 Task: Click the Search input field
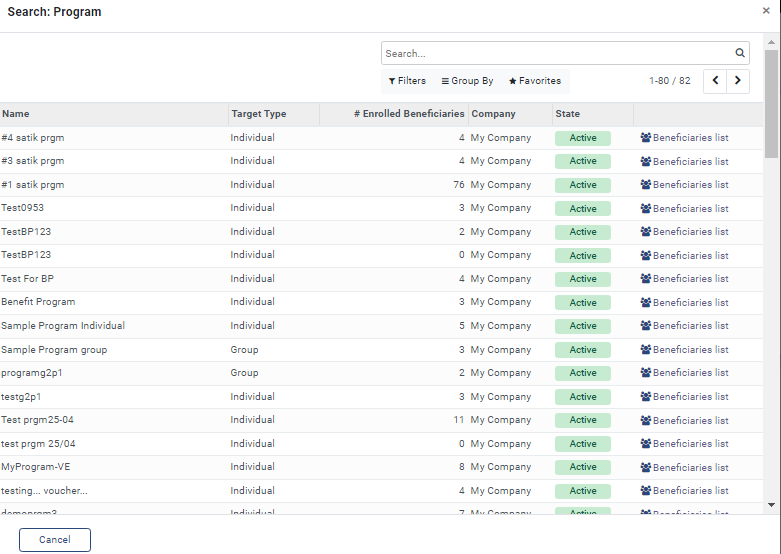pyautogui.click(x=558, y=53)
